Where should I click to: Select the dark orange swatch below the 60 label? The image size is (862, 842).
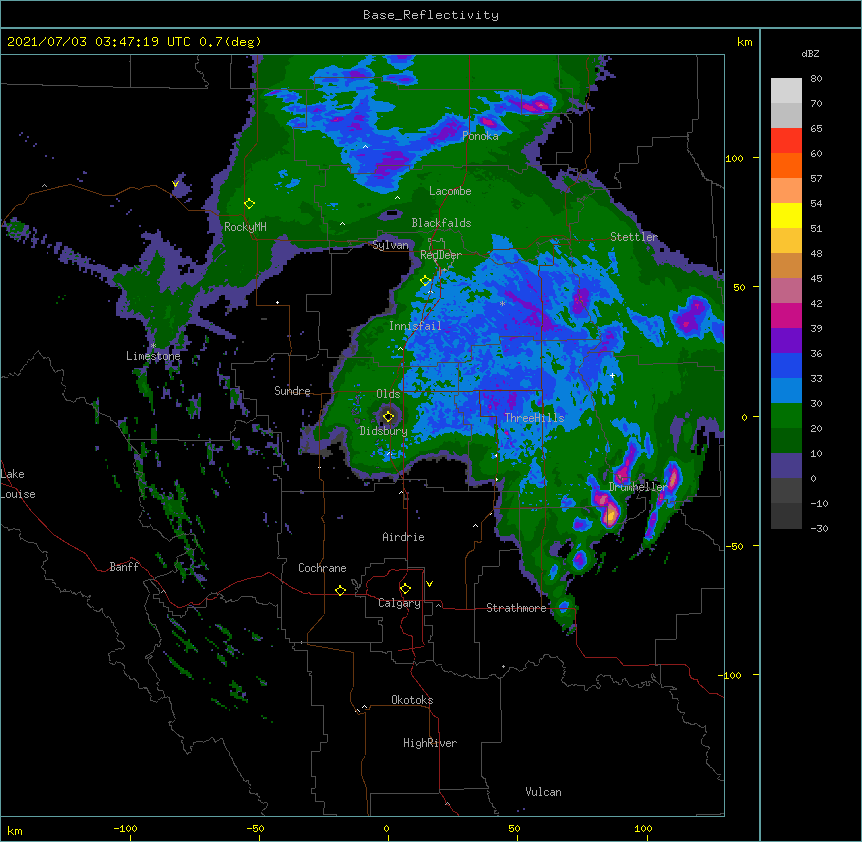pyautogui.click(x=786, y=165)
